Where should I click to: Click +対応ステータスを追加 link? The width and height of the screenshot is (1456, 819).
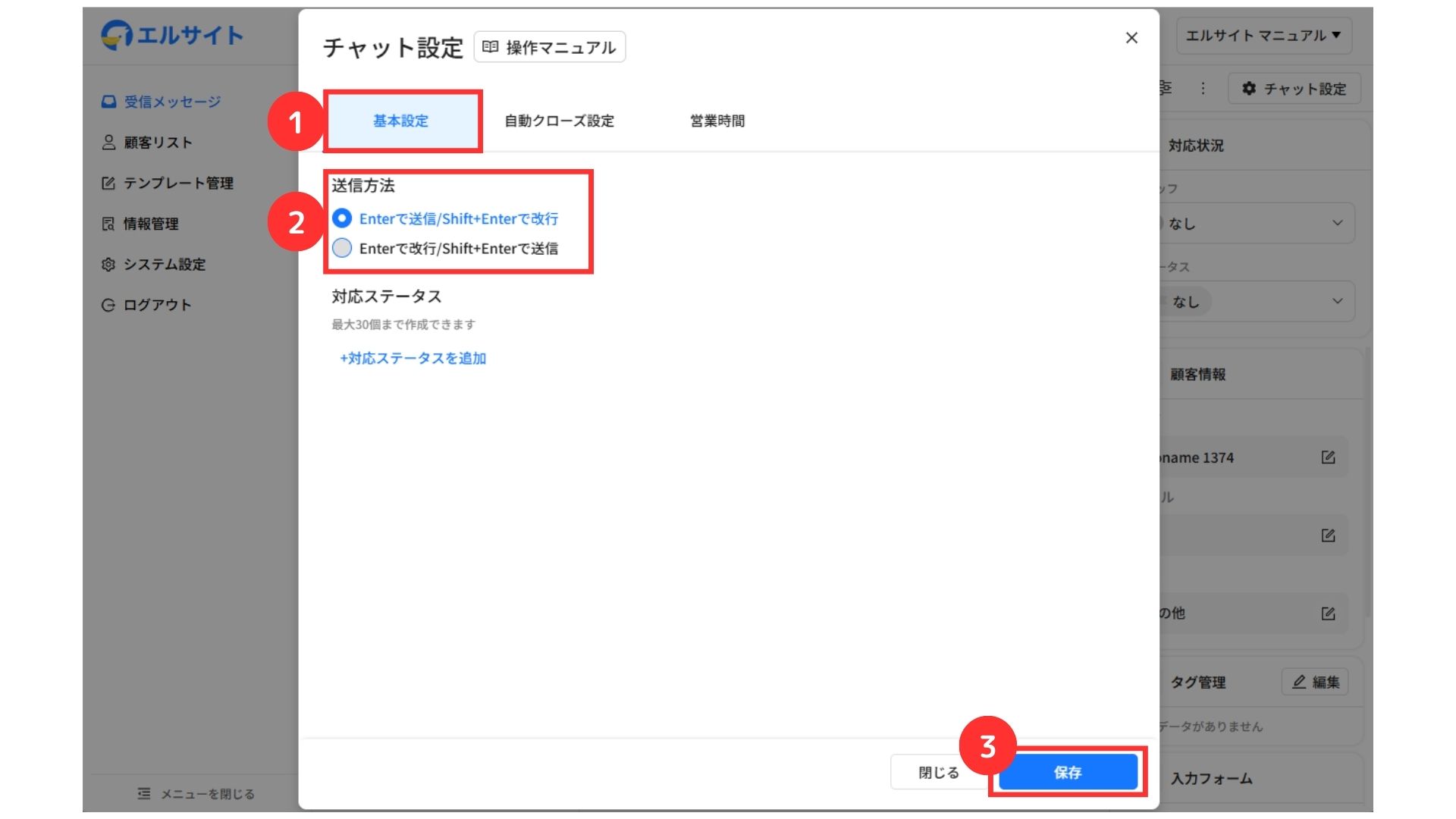[x=413, y=358]
